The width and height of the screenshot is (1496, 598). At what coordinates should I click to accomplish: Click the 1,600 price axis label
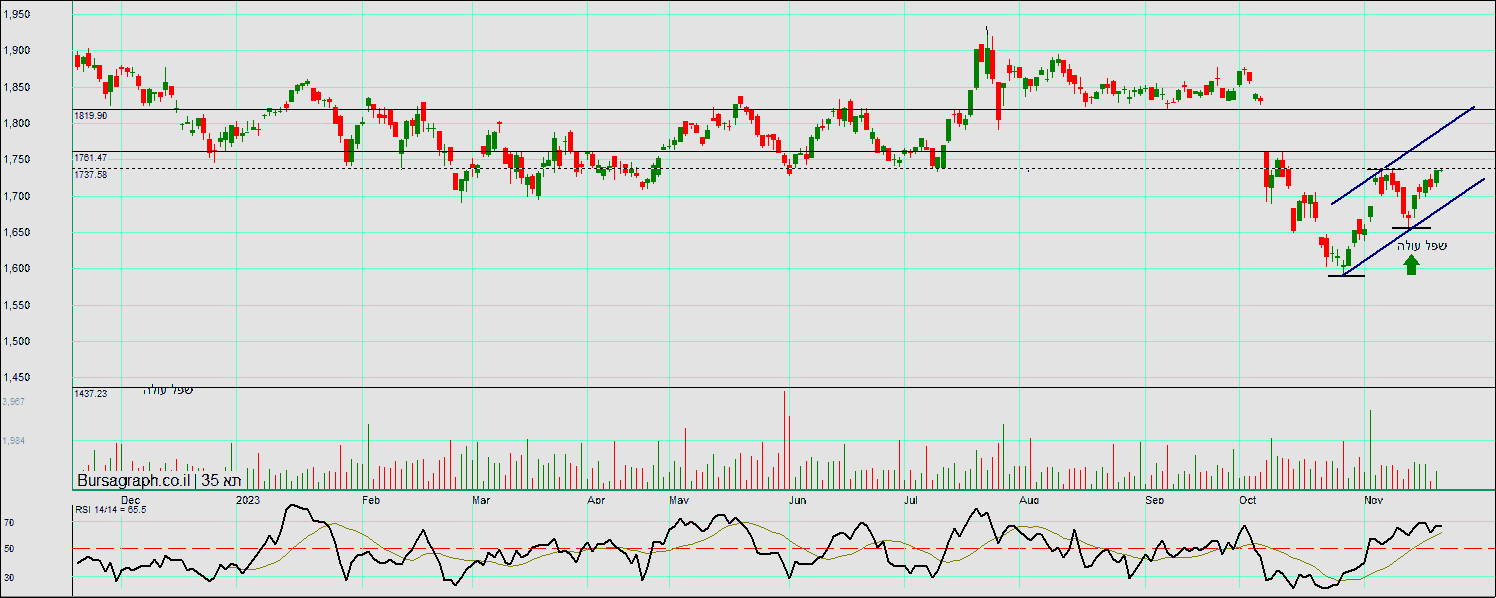click(x=15, y=269)
